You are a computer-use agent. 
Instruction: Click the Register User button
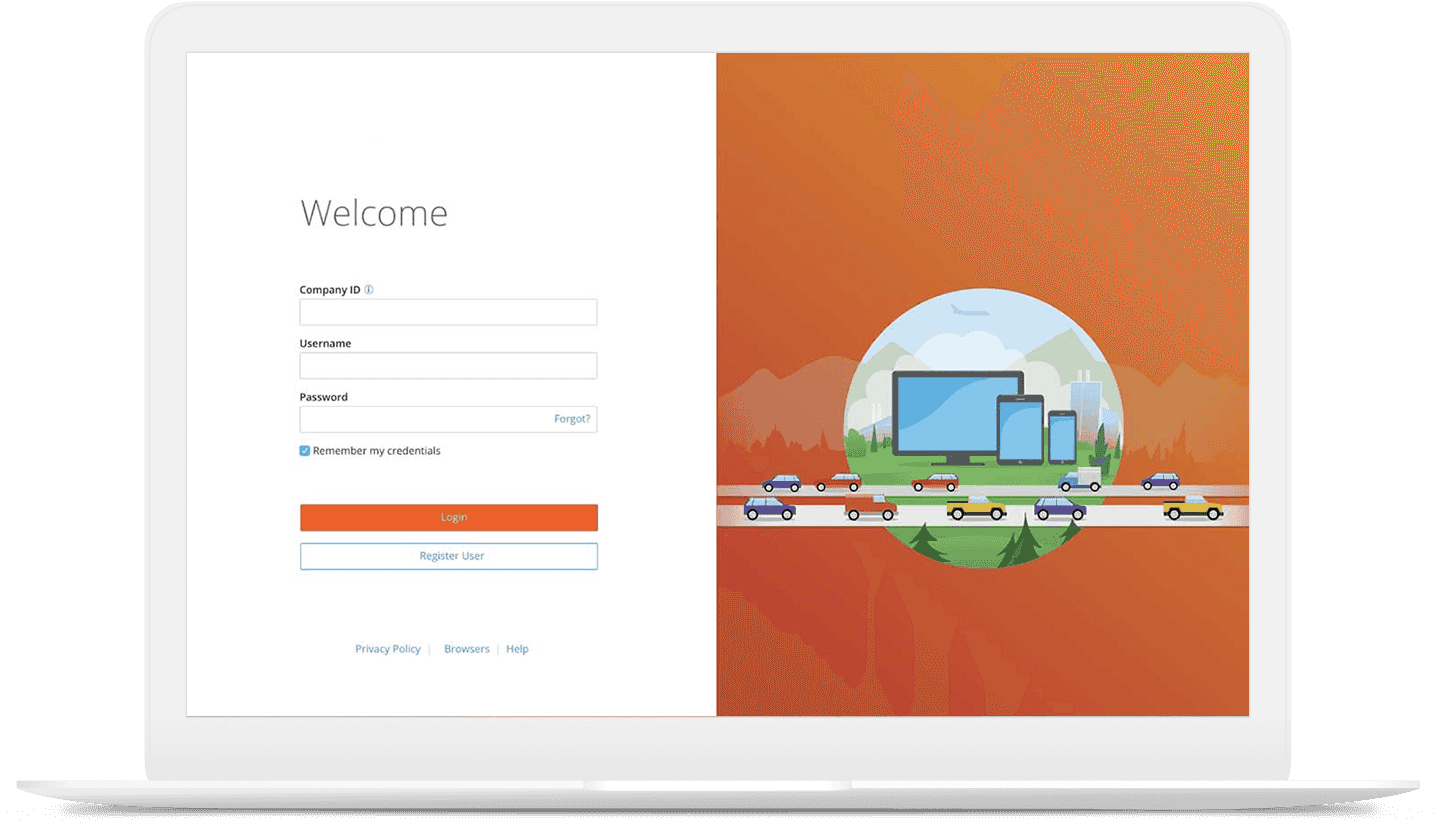(x=448, y=556)
